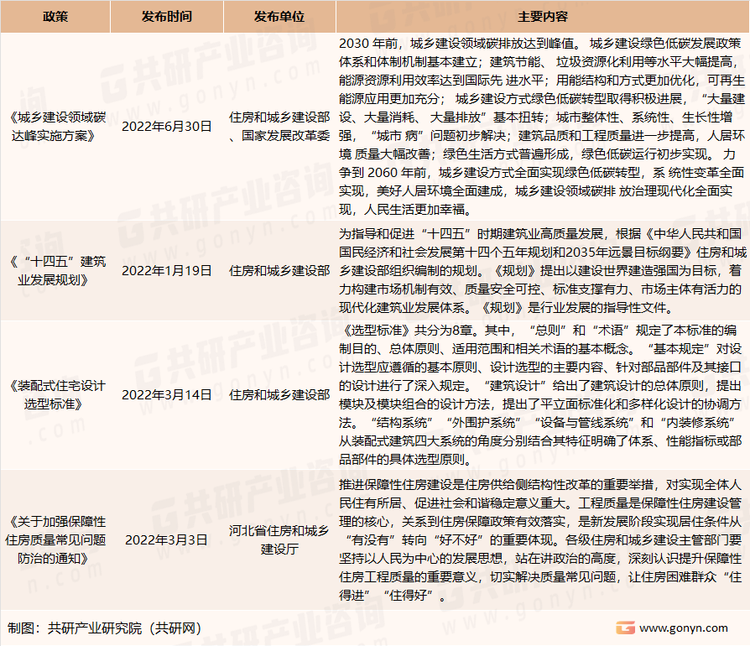Click 住房和城乡建设部 in the 2022年3月14日 row

(279, 395)
